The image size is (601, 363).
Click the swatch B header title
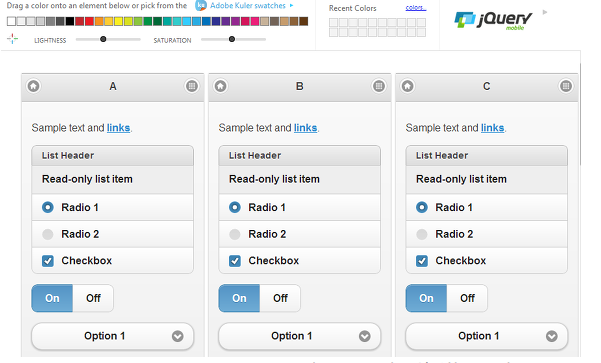(x=300, y=86)
